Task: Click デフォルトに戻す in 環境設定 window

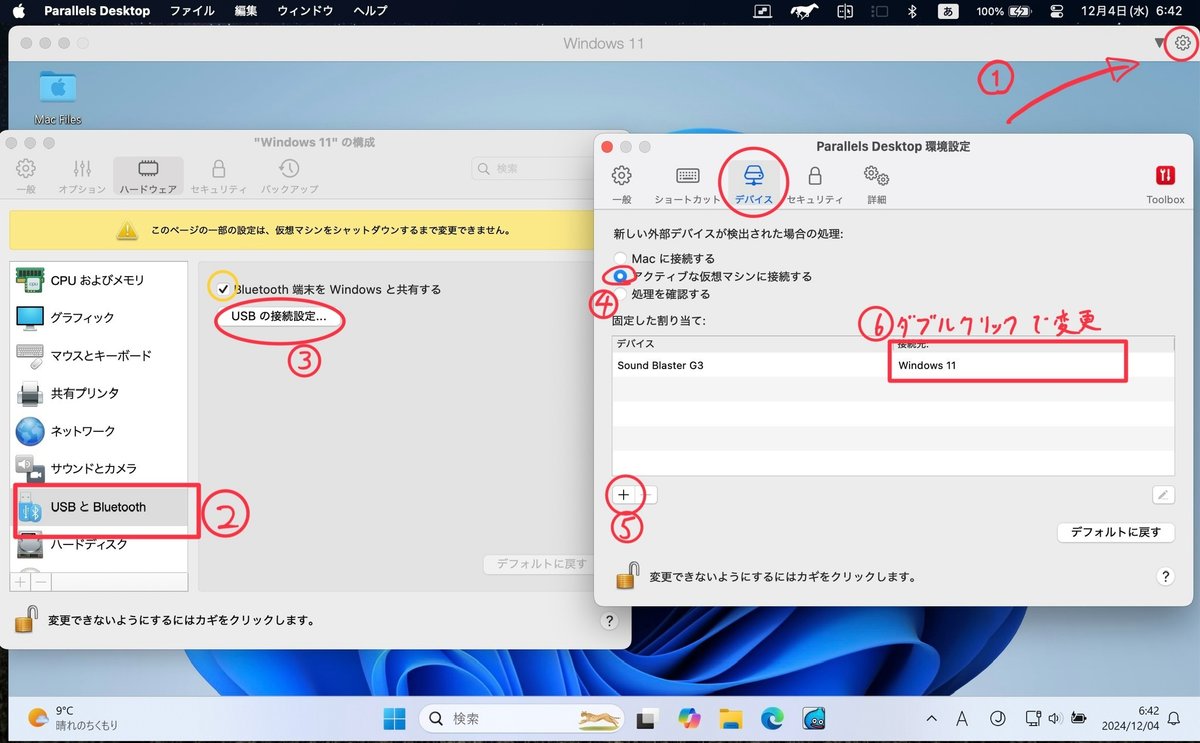Action: (1115, 532)
